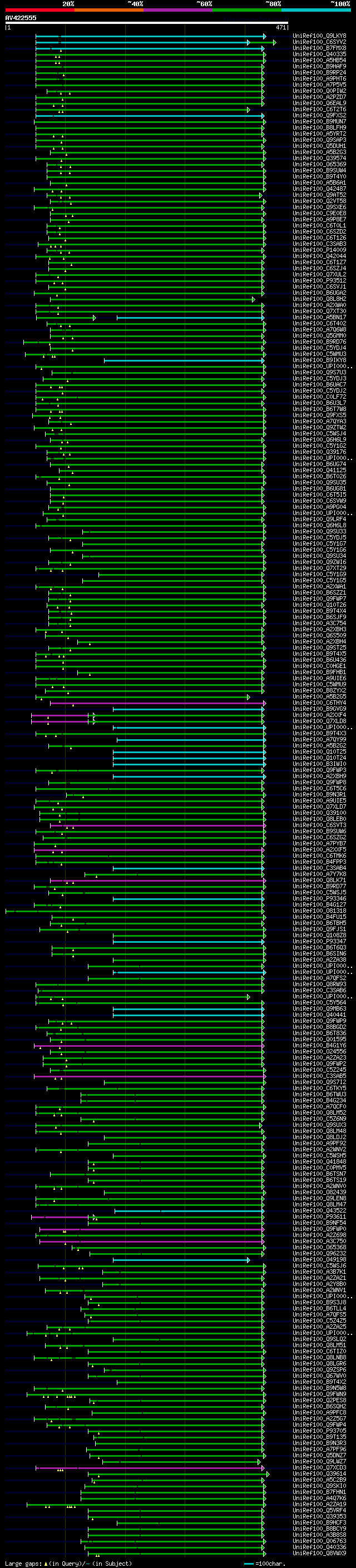Click the cyan ~100% identity legend swatch
The width and height of the screenshot is (356, 1568).
[316, 10]
